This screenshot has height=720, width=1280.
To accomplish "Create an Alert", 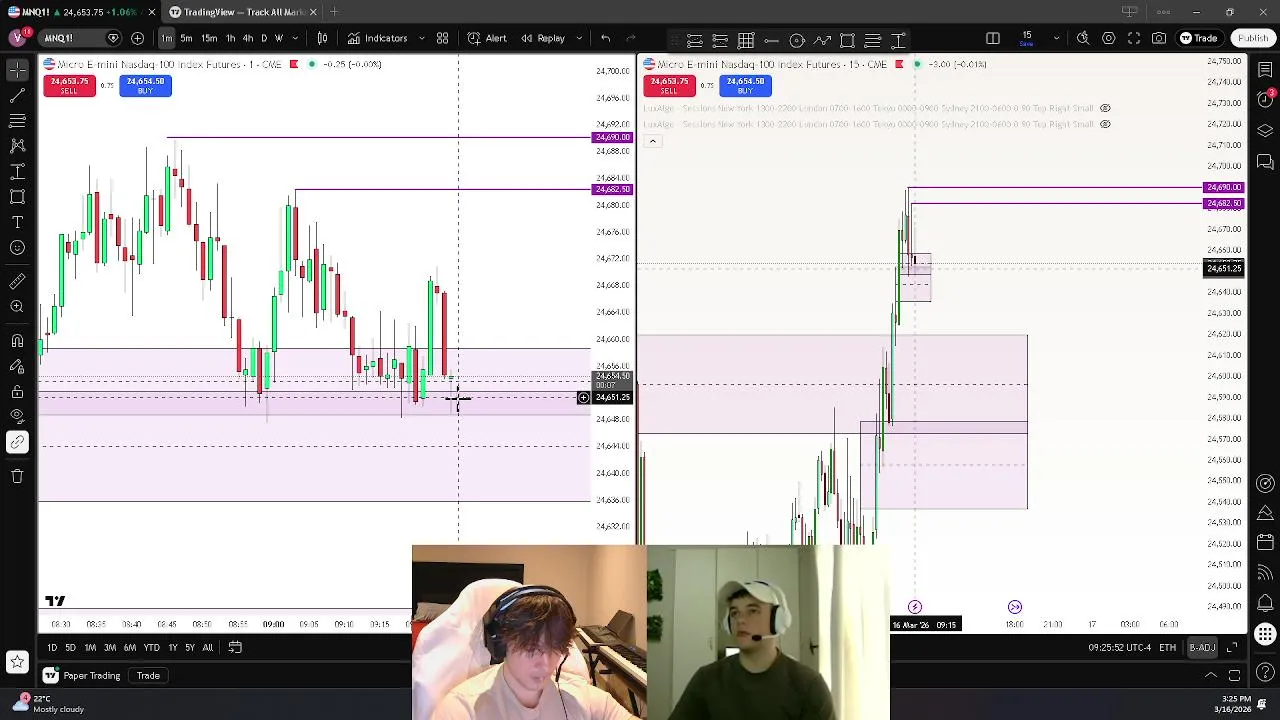I will pos(487,38).
